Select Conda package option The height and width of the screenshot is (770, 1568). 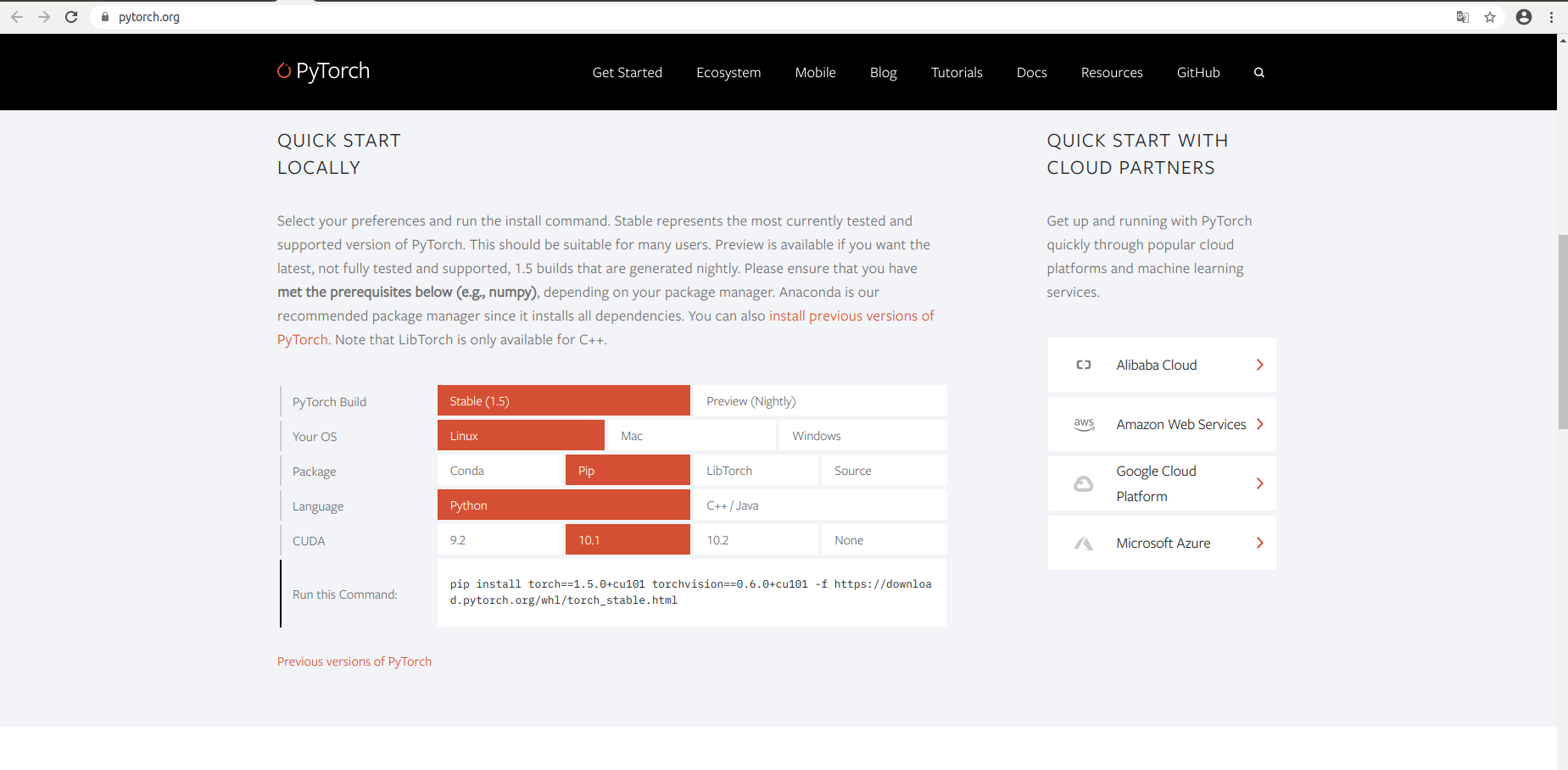500,470
